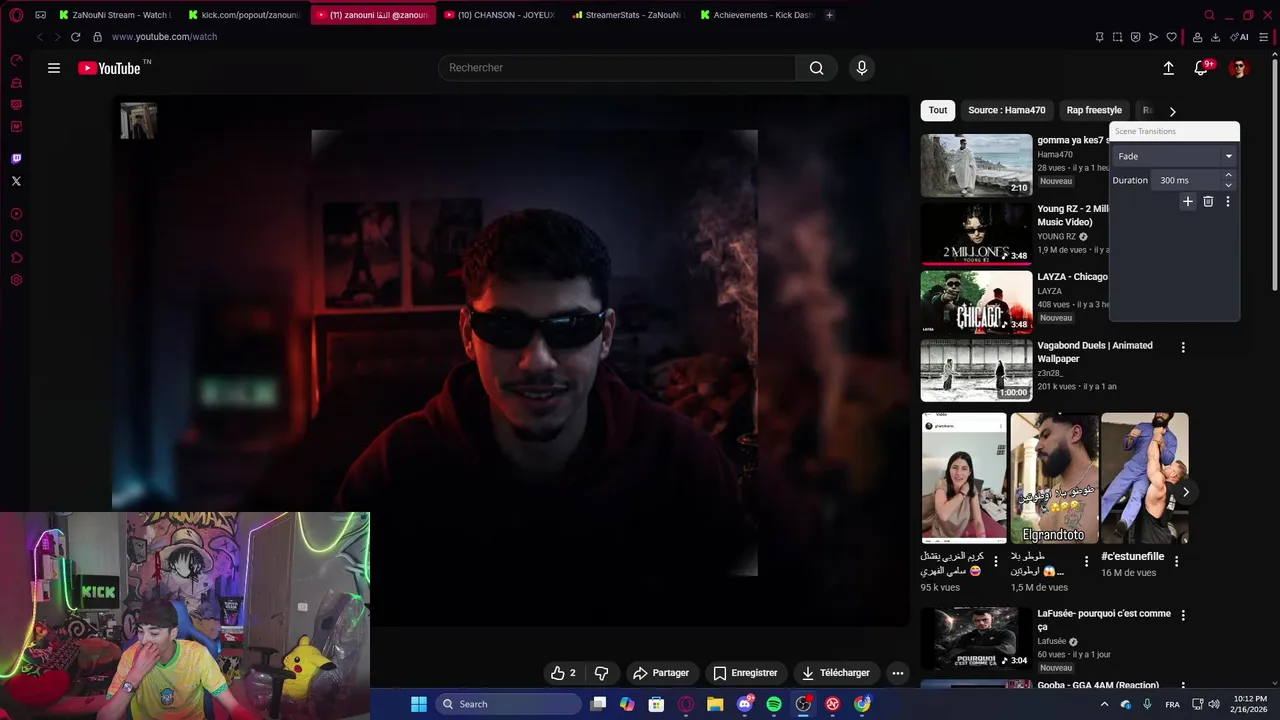This screenshot has width=1280, height=720.
Task: Switch to kick.com/popout tab
Action: (x=244, y=15)
